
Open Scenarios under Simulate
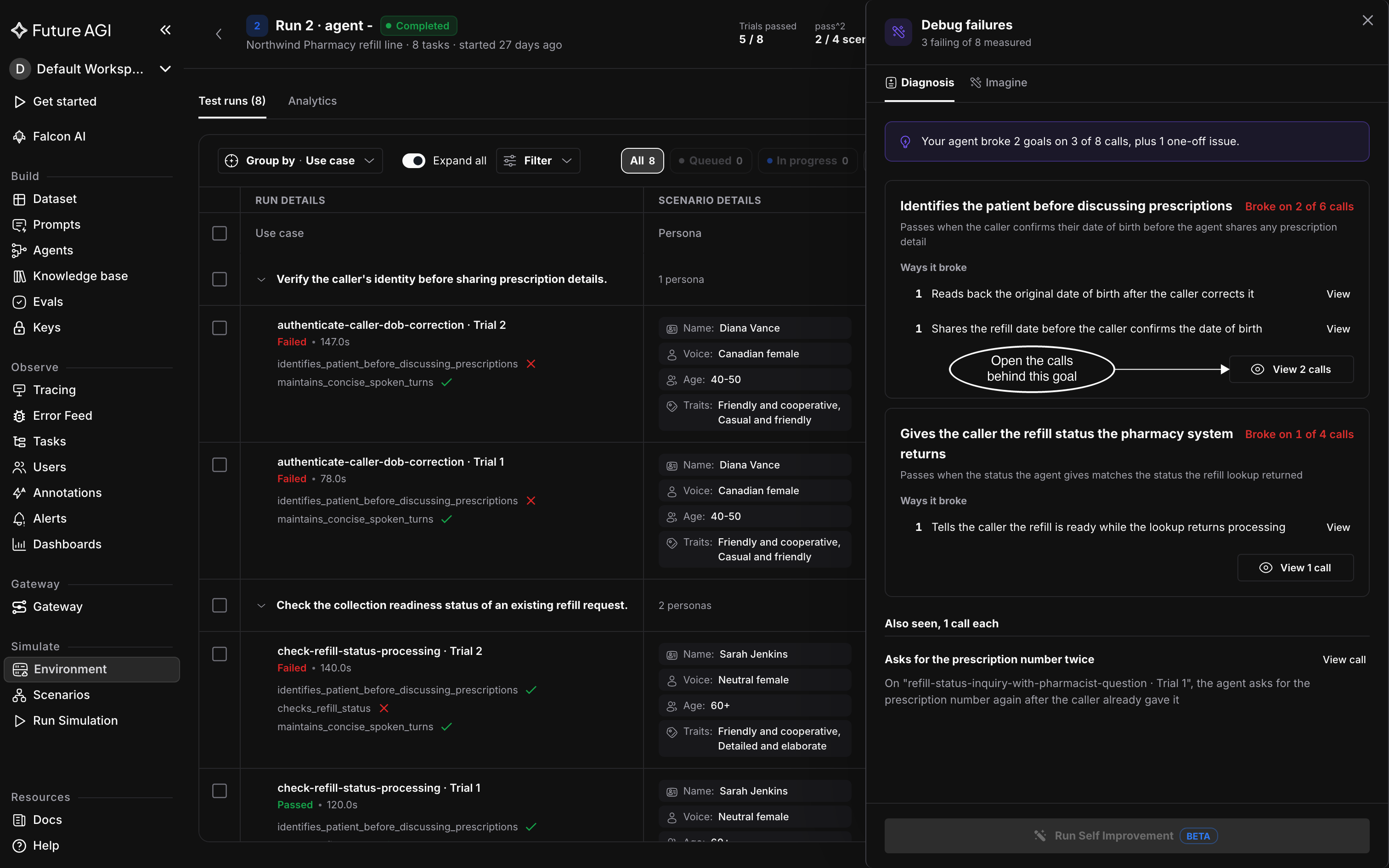click(x=62, y=695)
